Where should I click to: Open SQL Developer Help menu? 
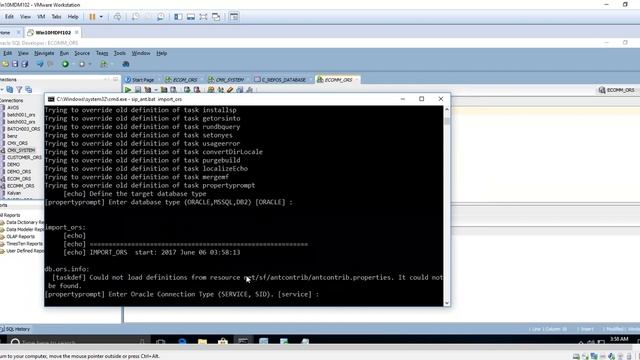(x=162, y=53)
